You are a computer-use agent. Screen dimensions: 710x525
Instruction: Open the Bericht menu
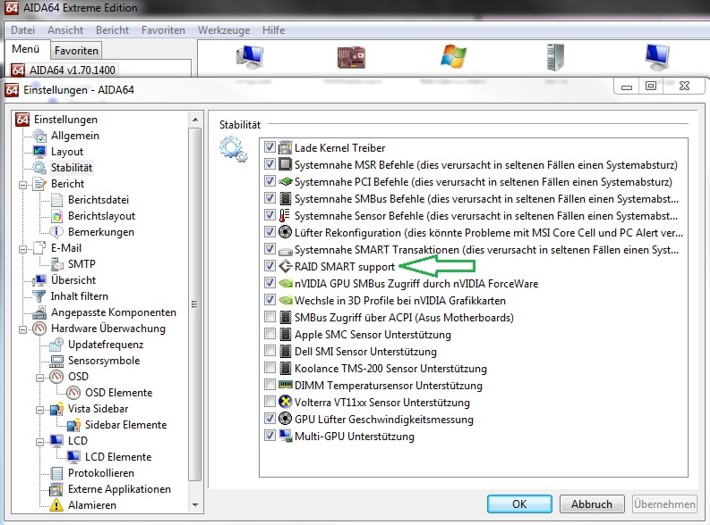coord(112,30)
